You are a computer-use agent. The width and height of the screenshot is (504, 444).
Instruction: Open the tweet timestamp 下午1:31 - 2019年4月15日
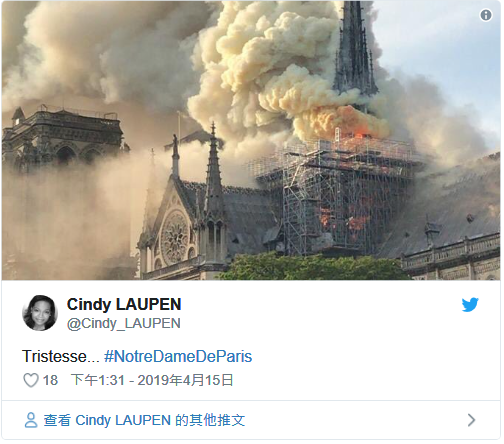[153, 382]
